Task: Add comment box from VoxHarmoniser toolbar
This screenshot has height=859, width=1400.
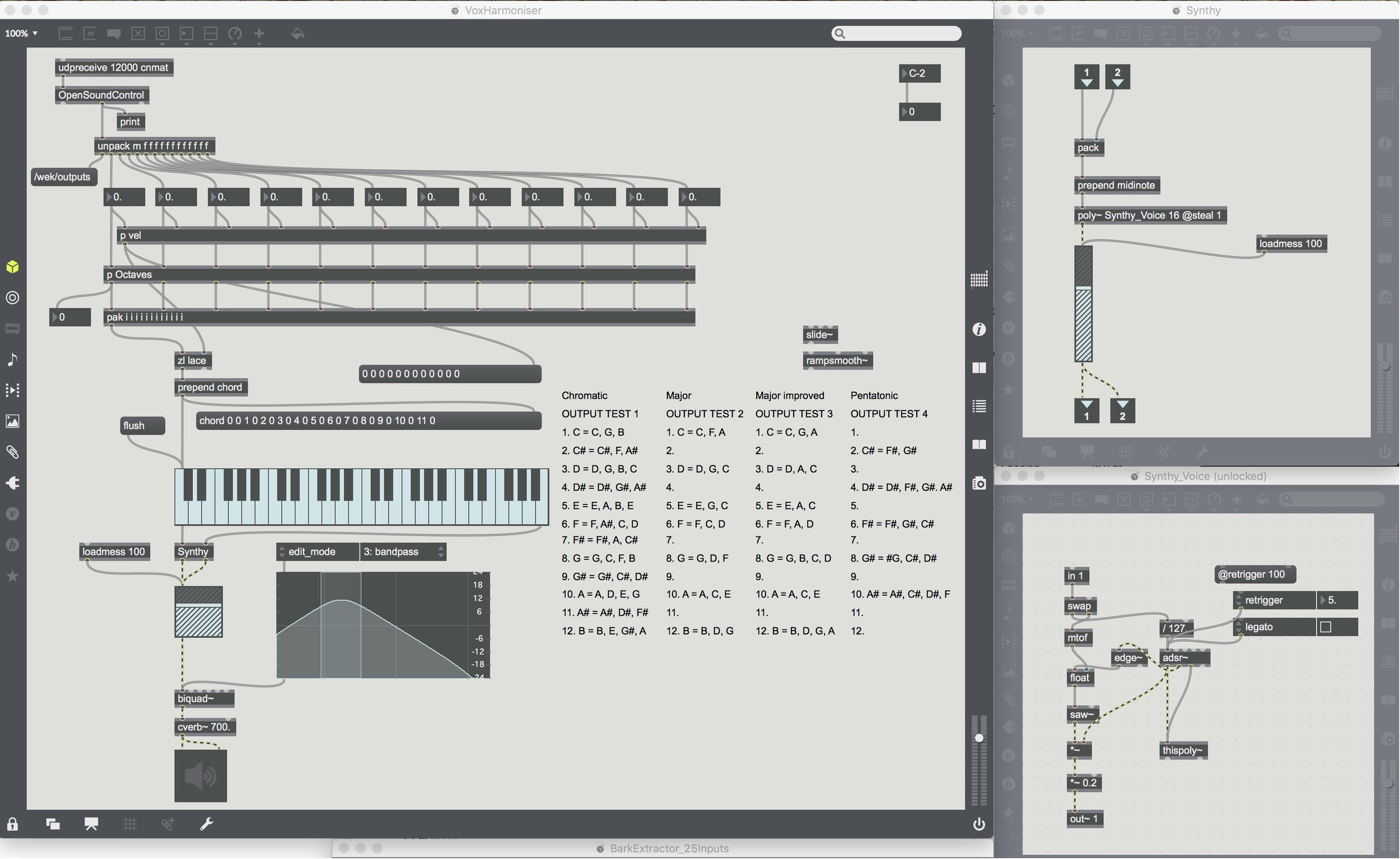Action: click(x=114, y=34)
